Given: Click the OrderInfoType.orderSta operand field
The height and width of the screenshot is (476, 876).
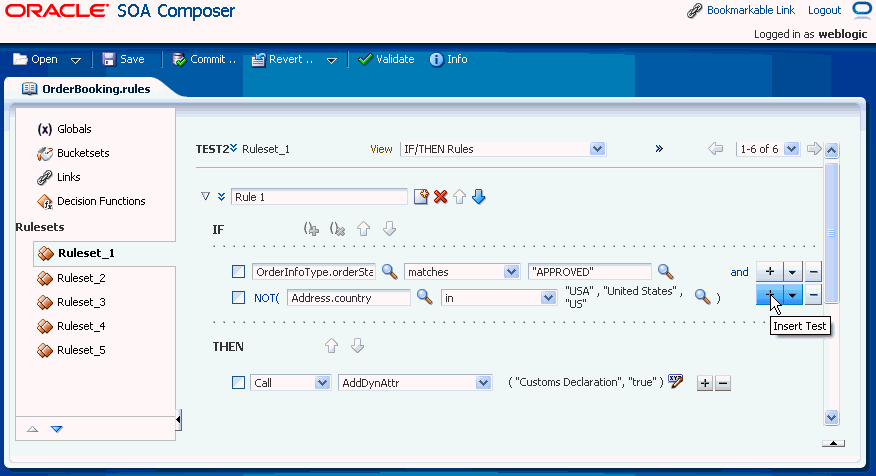Looking at the screenshot, I should coord(313,272).
